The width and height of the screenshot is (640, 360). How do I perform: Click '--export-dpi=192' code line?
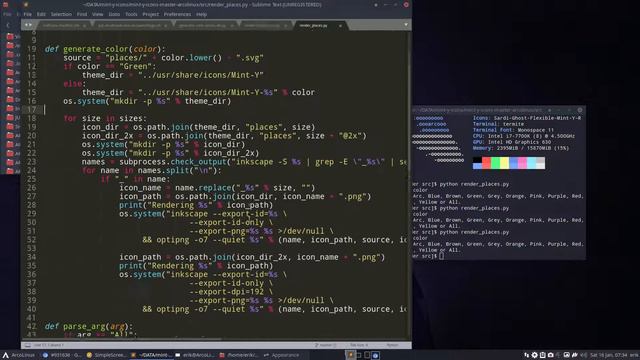click(x=231, y=291)
